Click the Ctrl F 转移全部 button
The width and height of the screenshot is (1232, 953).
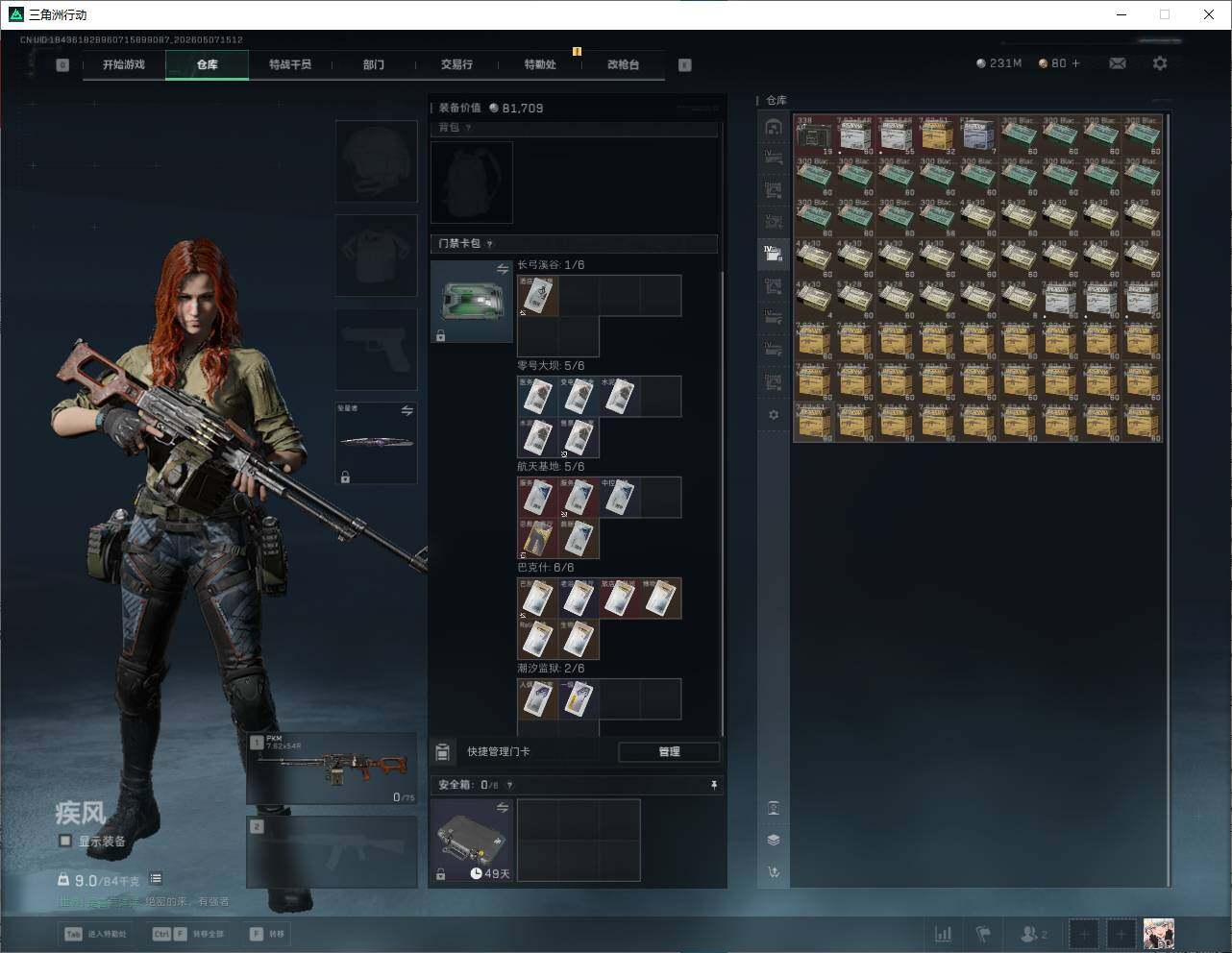click(188, 934)
